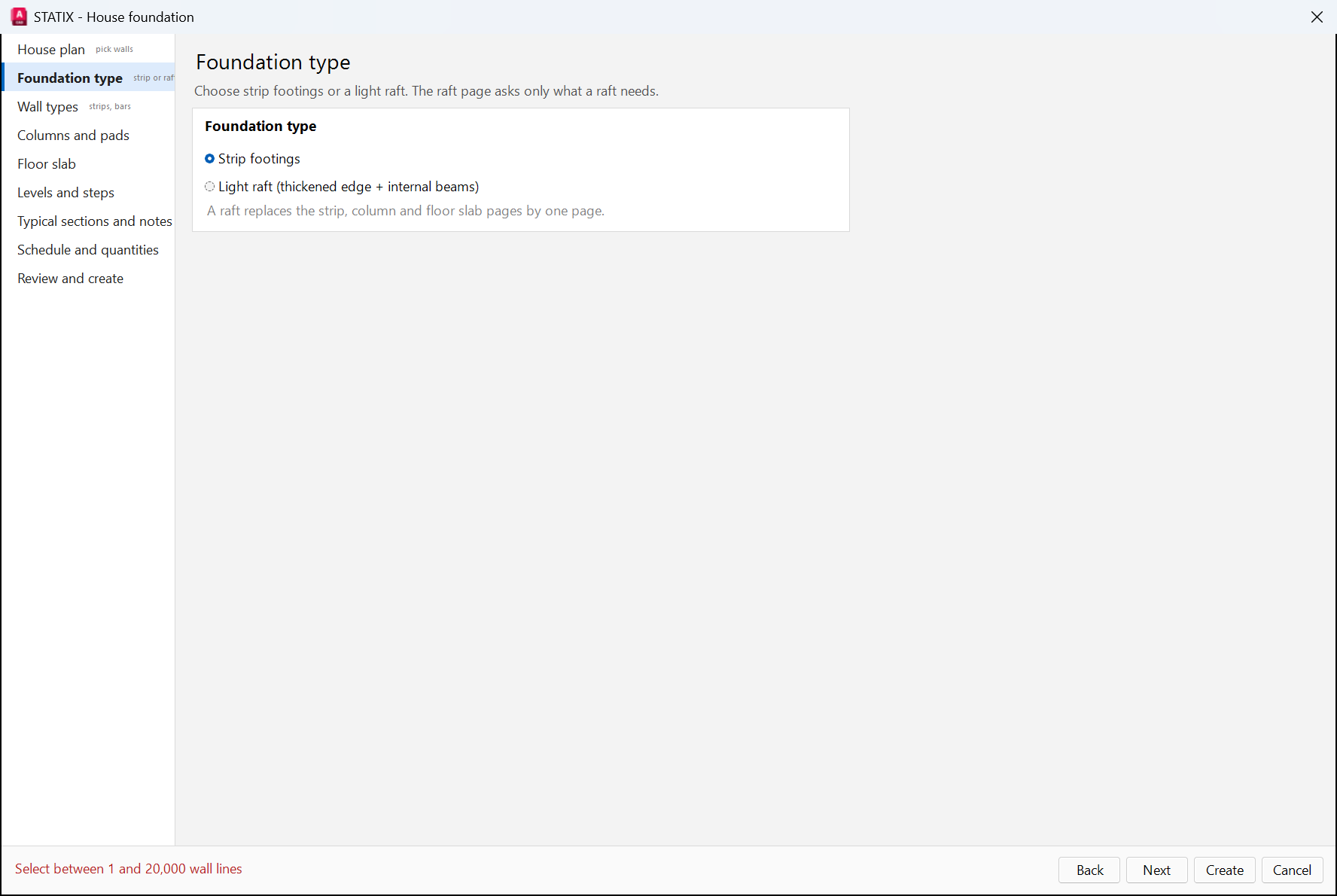The image size is (1337, 896).
Task: Click the Next button
Action: [1157, 870]
